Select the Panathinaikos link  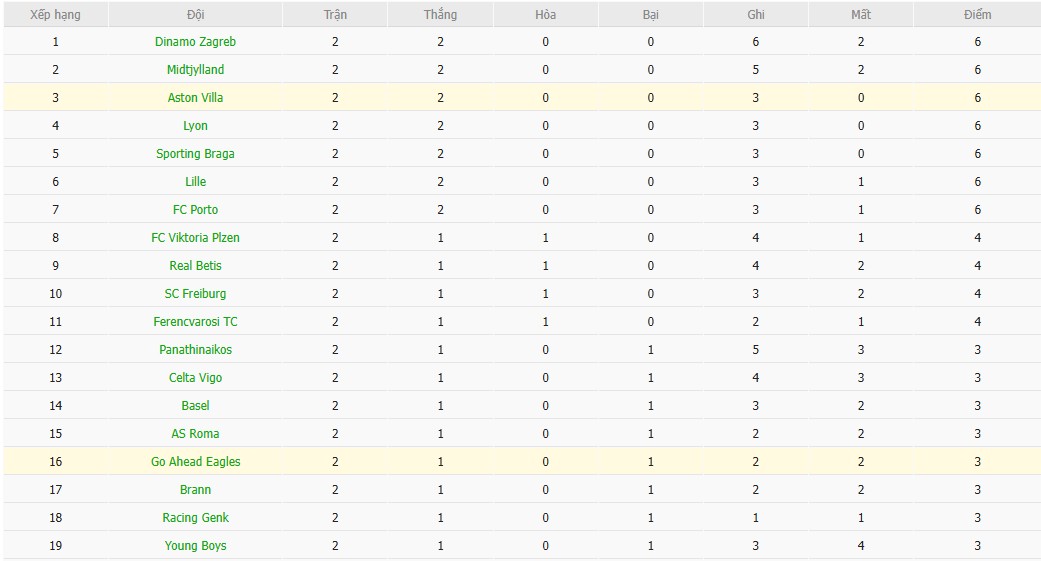[x=195, y=350]
